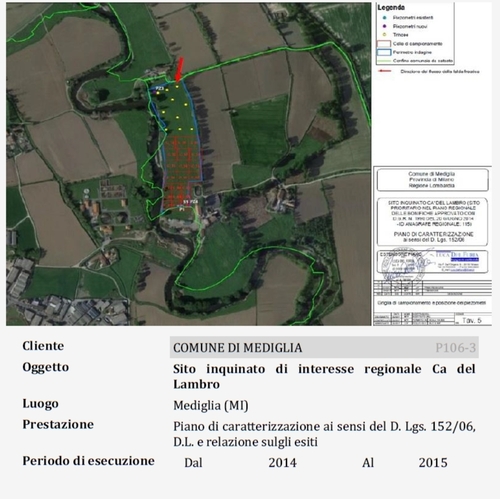The height and width of the screenshot is (499, 500).
Task: Click the small red arrow in legend
Action: (x=384, y=71)
